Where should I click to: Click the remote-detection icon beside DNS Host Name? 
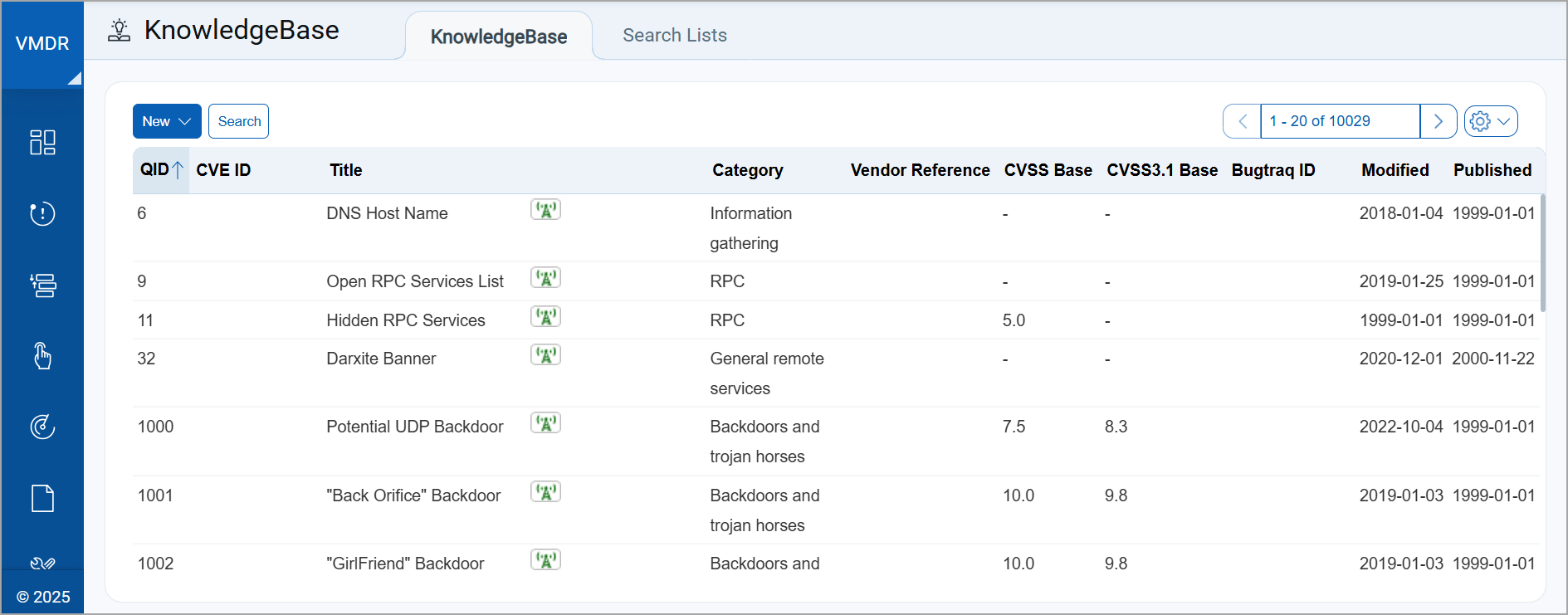(x=545, y=210)
